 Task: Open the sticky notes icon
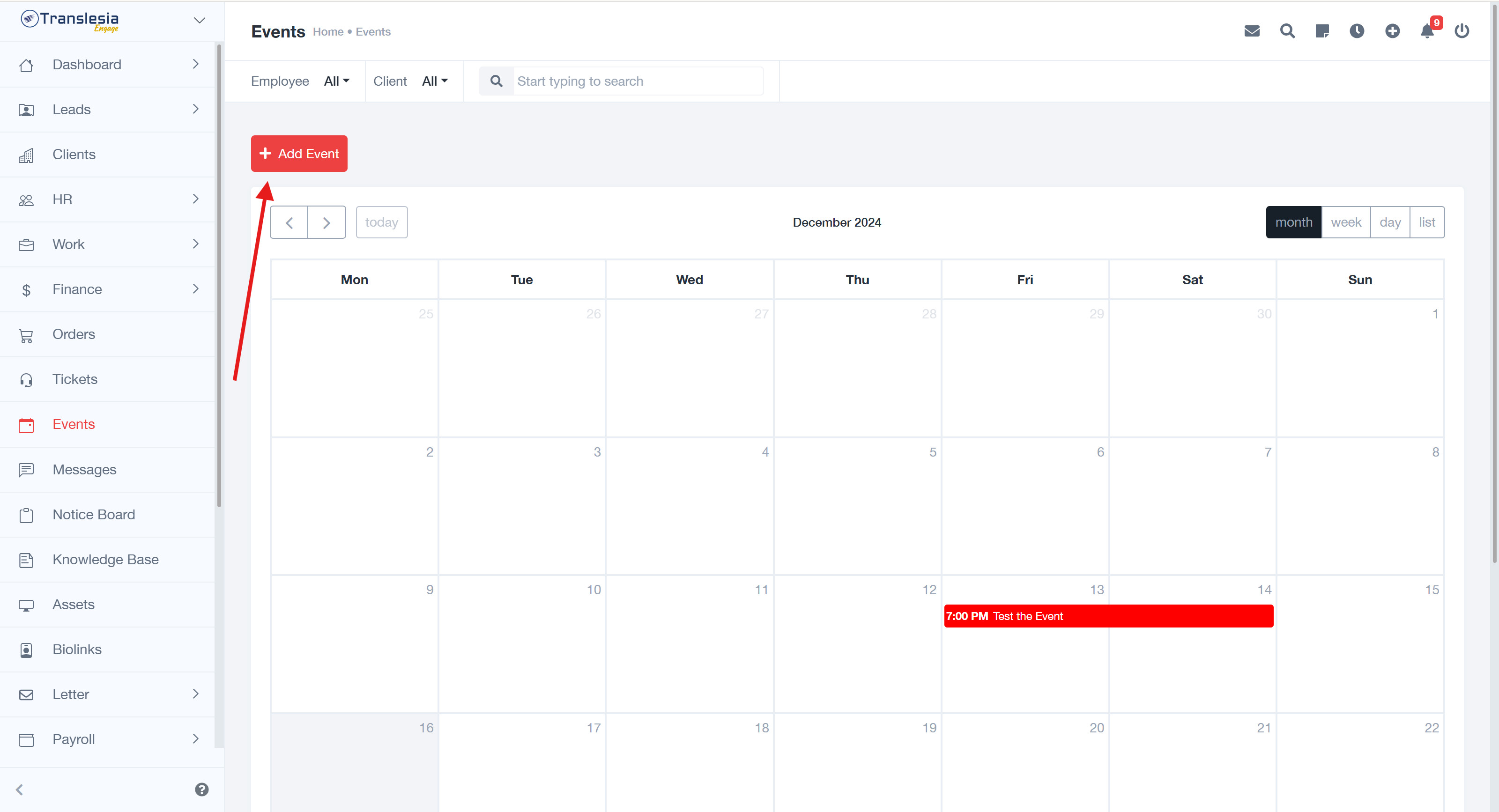tap(1322, 31)
